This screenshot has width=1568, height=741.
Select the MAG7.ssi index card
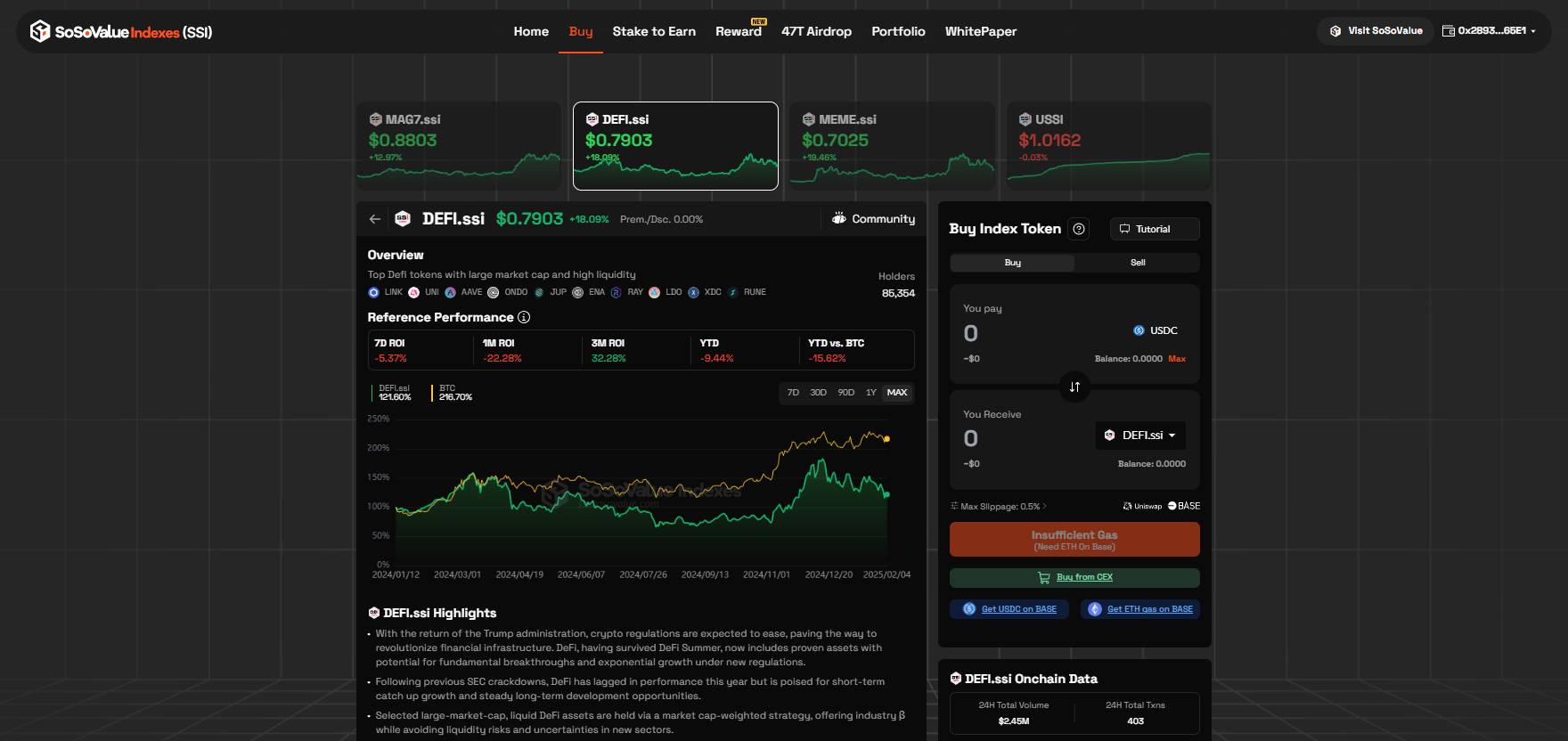459,146
